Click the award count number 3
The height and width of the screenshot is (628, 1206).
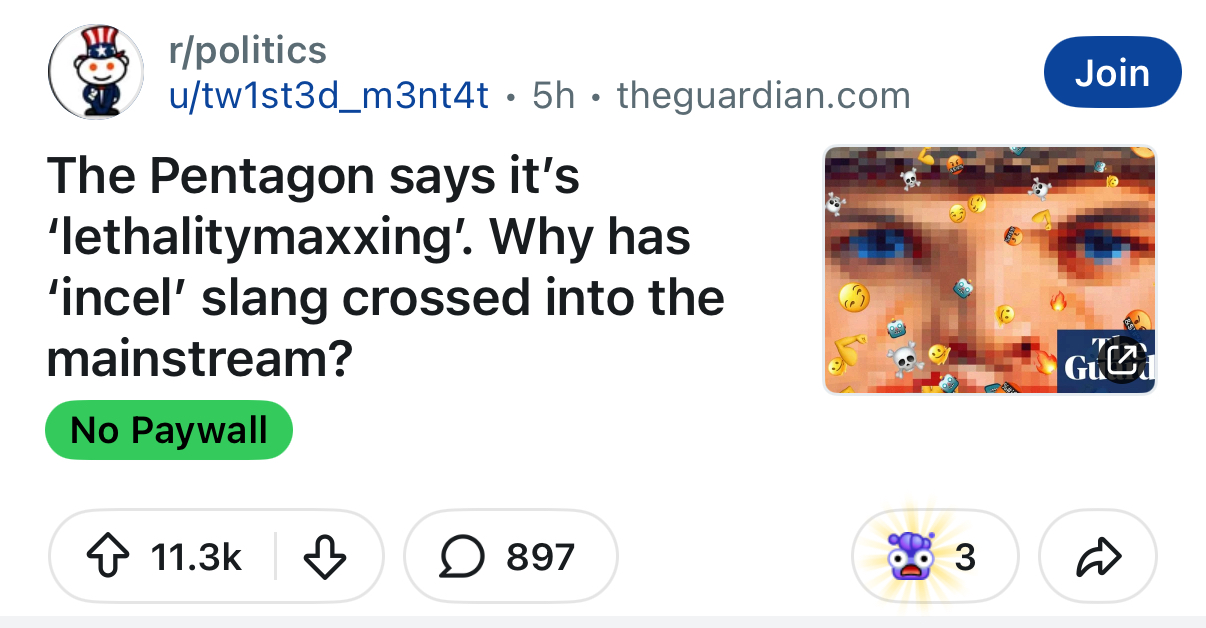coord(964,556)
